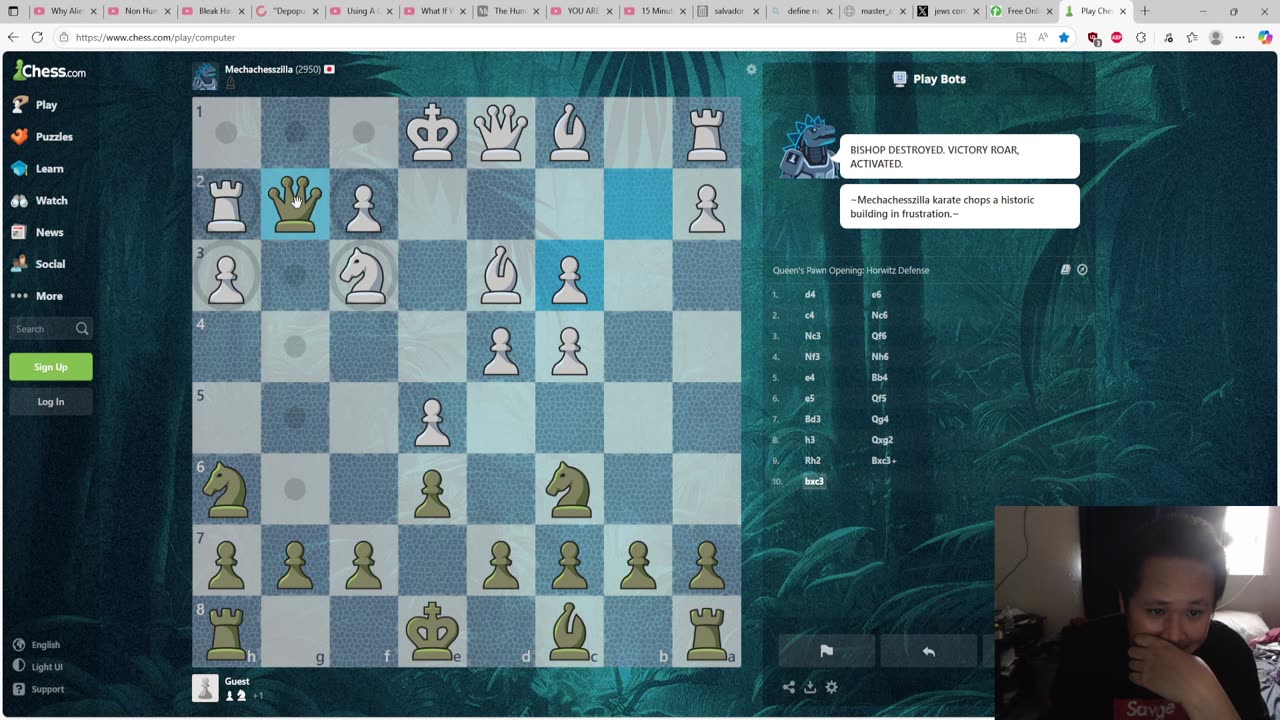Screen dimensions: 1280x720
Task: Click the resign flag button
Action: pyautogui.click(x=827, y=651)
